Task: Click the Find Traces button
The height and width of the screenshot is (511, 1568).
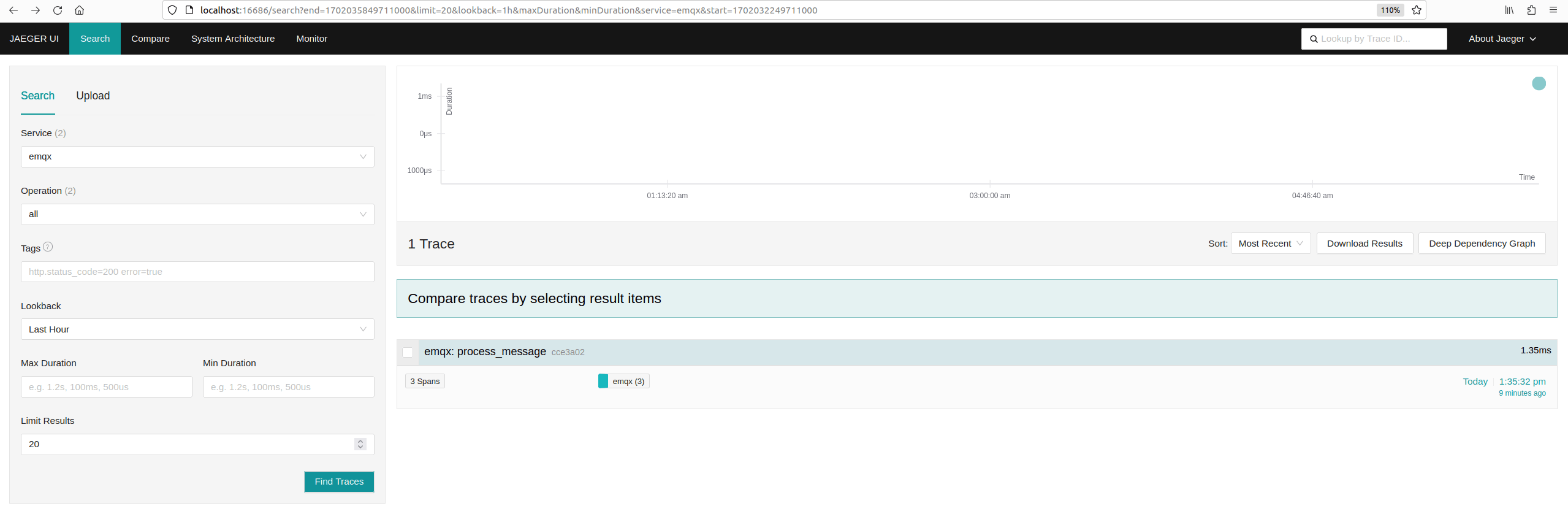Action: 339,482
